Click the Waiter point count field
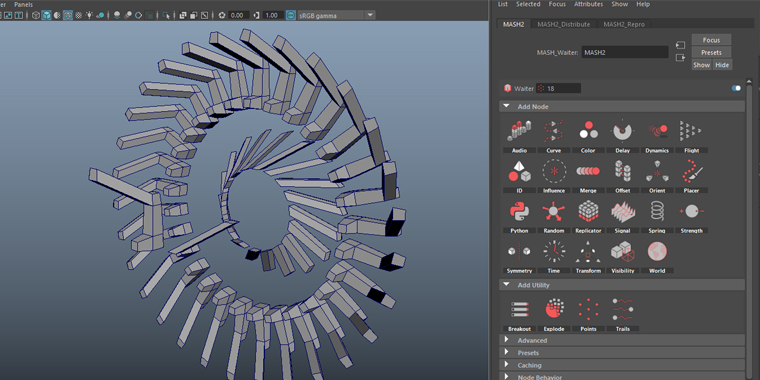 (x=558, y=88)
